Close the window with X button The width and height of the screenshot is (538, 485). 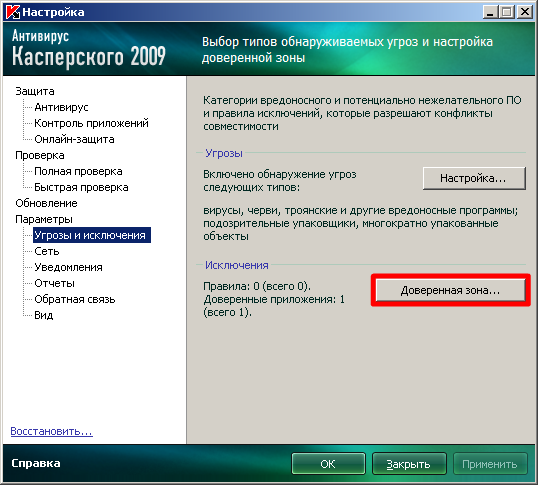tap(525, 12)
